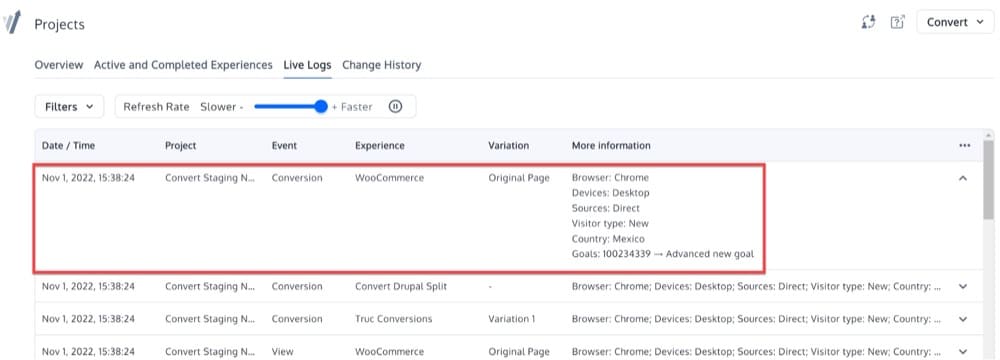Open the help question-mark icon
The width and height of the screenshot is (1000, 360).
(897, 22)
